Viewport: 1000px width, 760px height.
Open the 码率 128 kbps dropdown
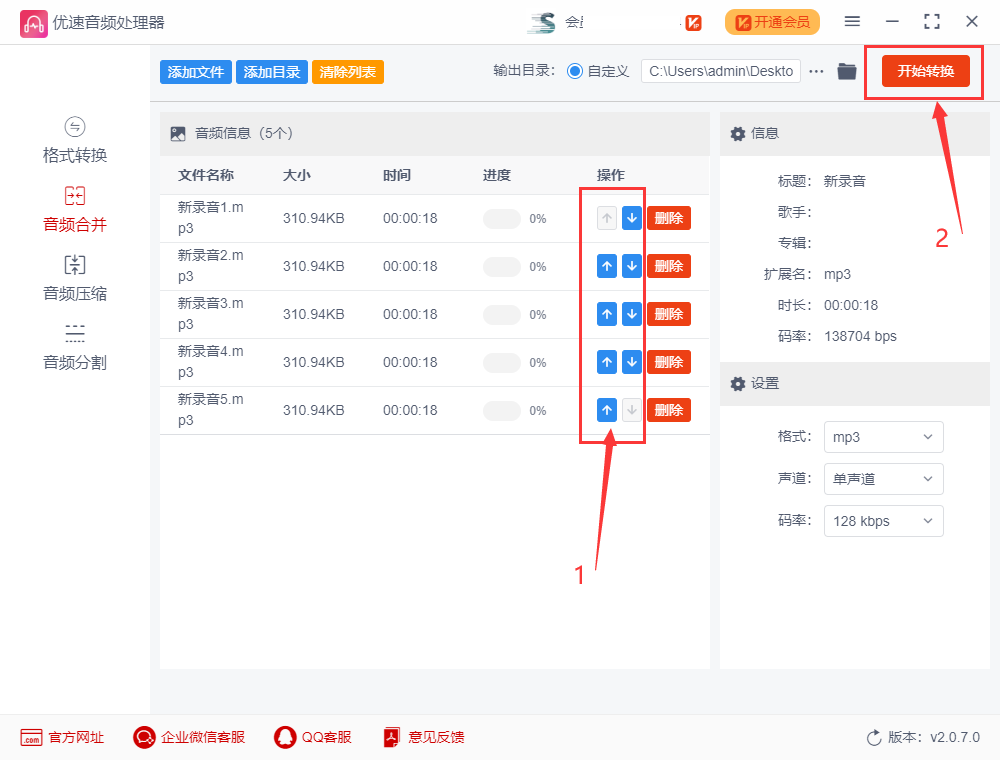[883, 521]
